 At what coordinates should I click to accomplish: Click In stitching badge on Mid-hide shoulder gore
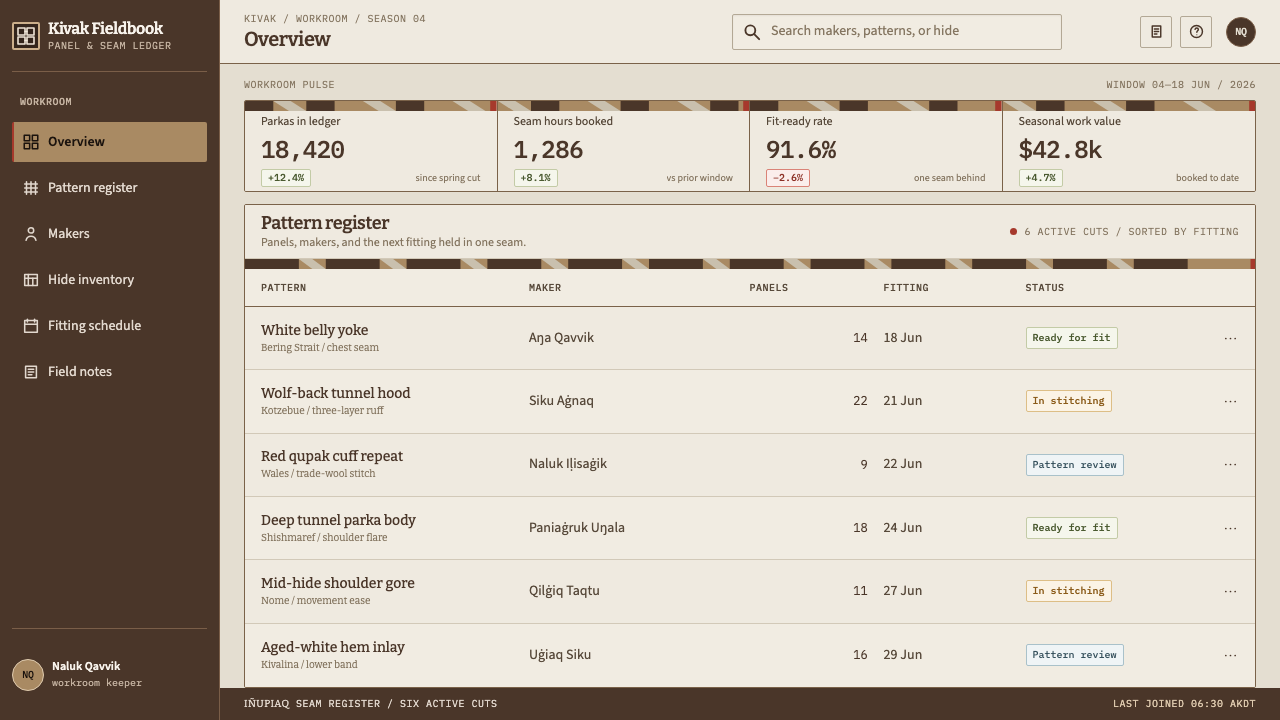1068,591
